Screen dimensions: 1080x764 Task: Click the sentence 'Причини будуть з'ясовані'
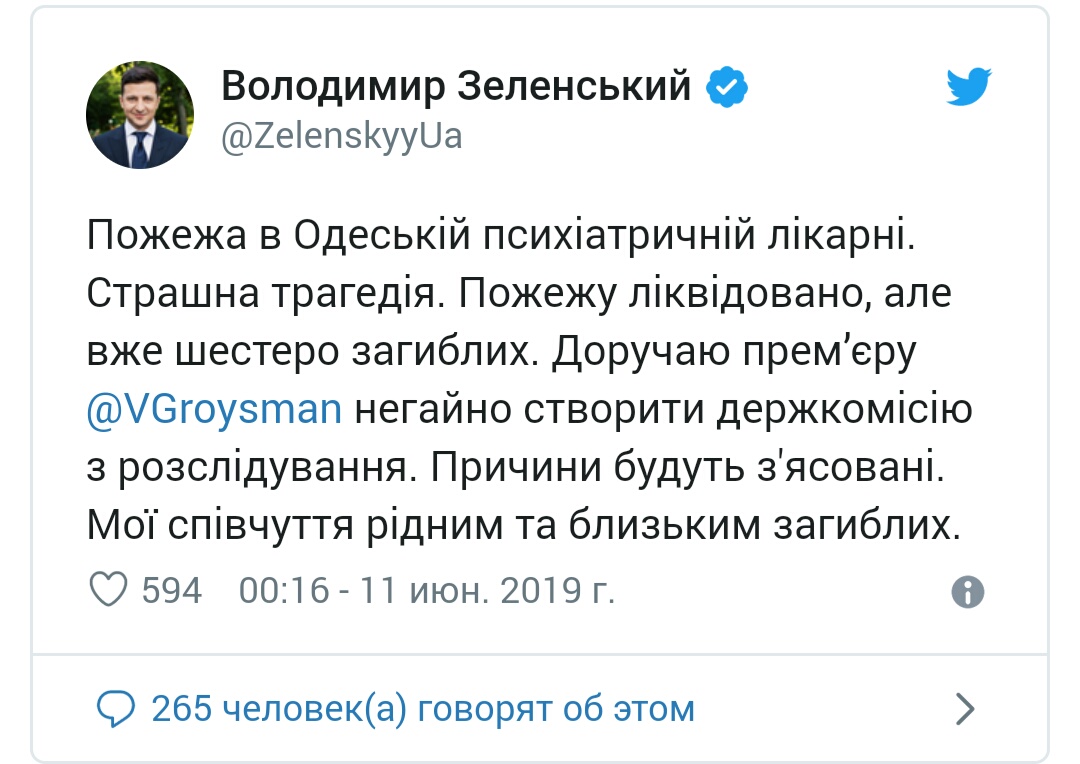coord(687,467)
